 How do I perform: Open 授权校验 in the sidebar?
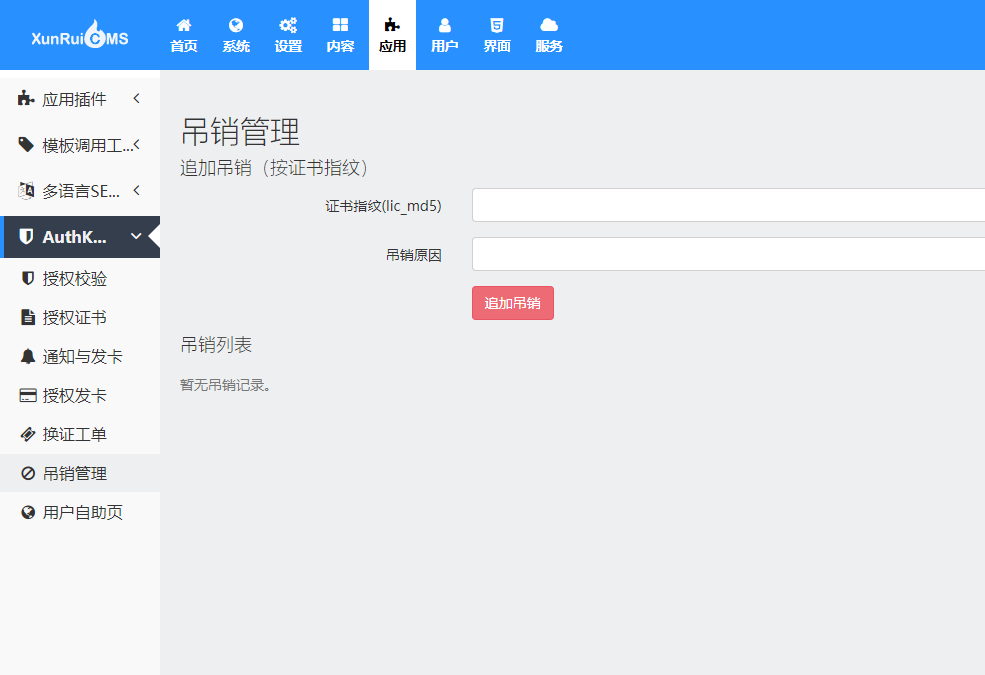coord(75,279)
